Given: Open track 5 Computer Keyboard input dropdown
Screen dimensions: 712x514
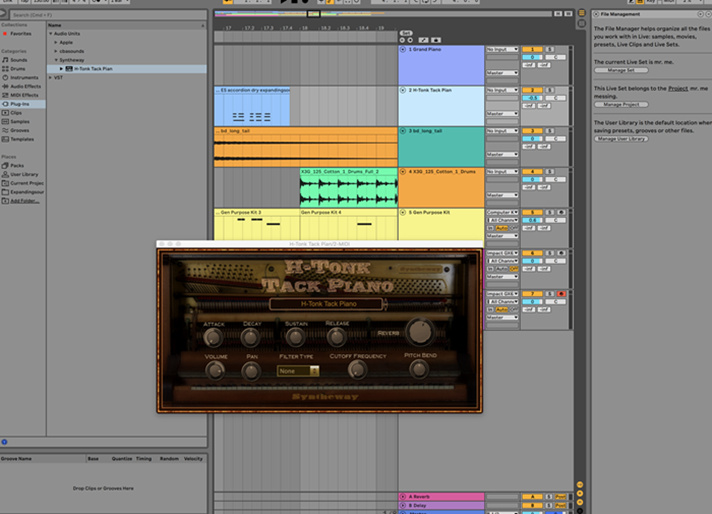Looking at the screenshot, I should 502,212.
